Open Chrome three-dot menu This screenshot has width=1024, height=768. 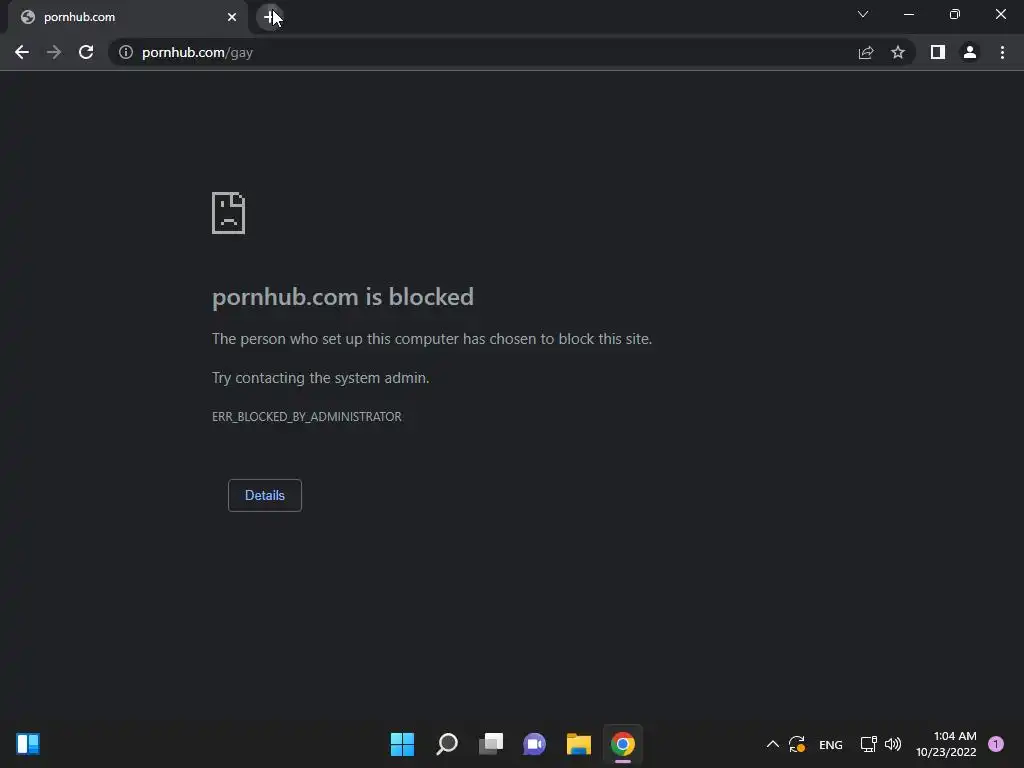point(1002,52)
